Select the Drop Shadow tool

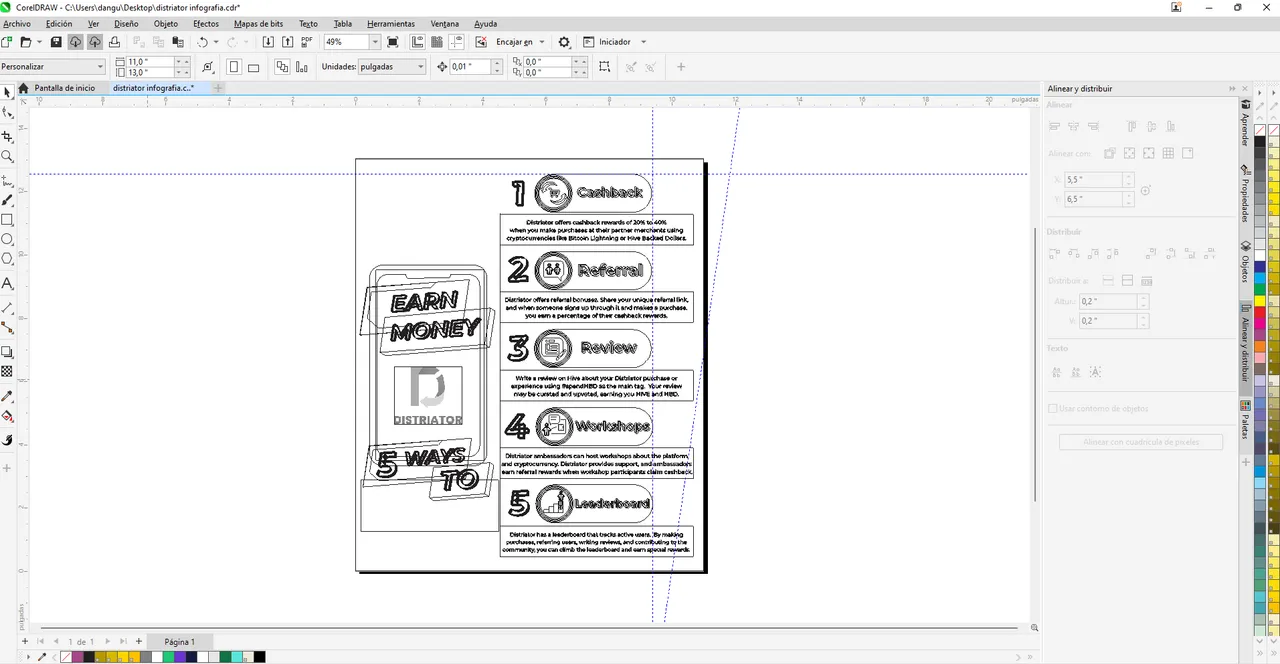pos(8,352)
